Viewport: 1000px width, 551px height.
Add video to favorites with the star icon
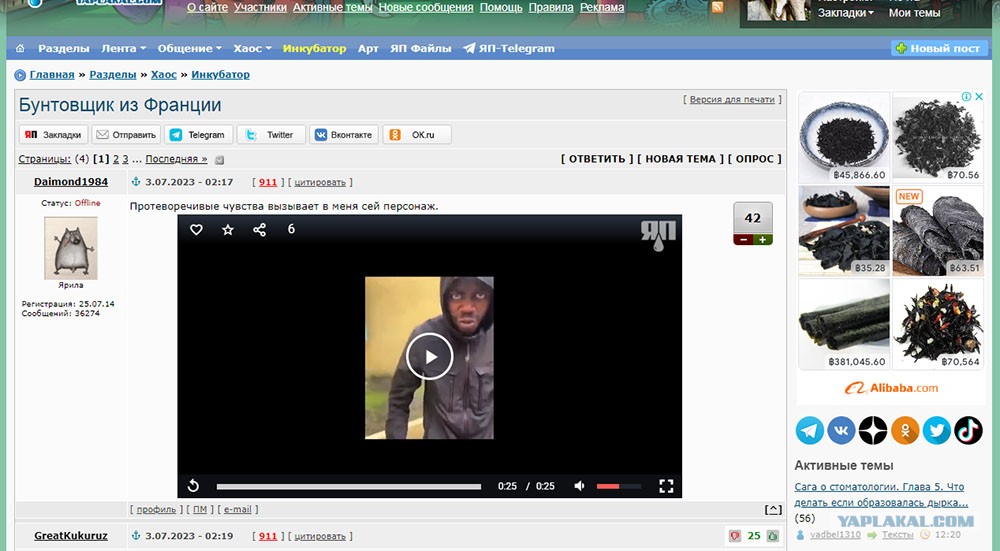point(228,230)
